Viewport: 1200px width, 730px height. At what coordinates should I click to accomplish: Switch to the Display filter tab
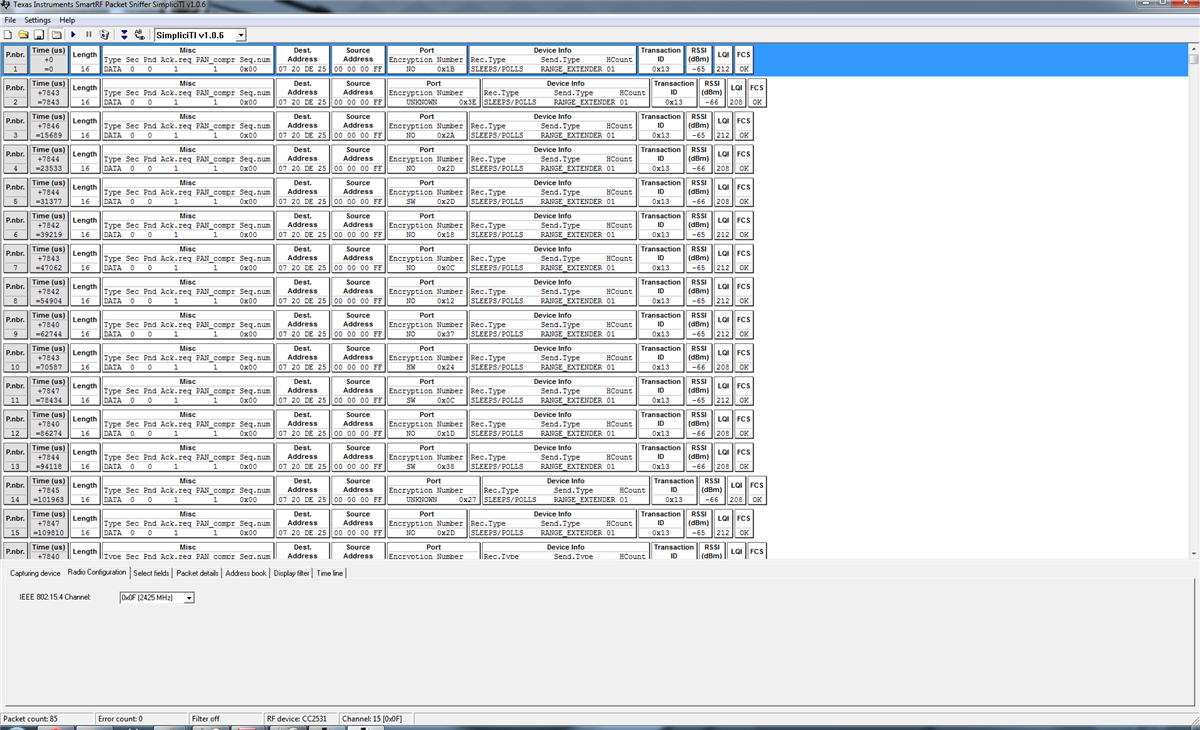292,573
